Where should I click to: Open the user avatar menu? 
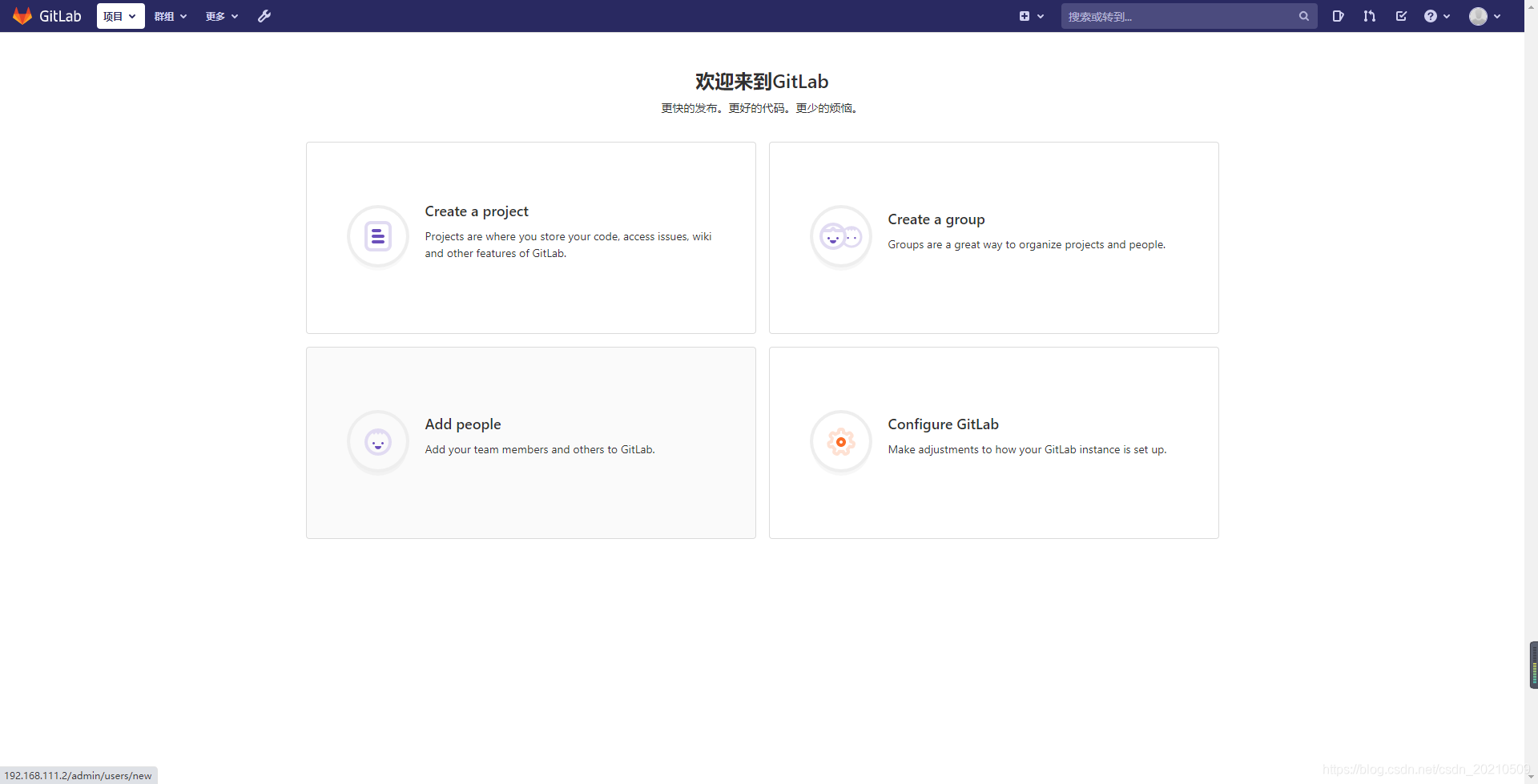click(1485, 16)
